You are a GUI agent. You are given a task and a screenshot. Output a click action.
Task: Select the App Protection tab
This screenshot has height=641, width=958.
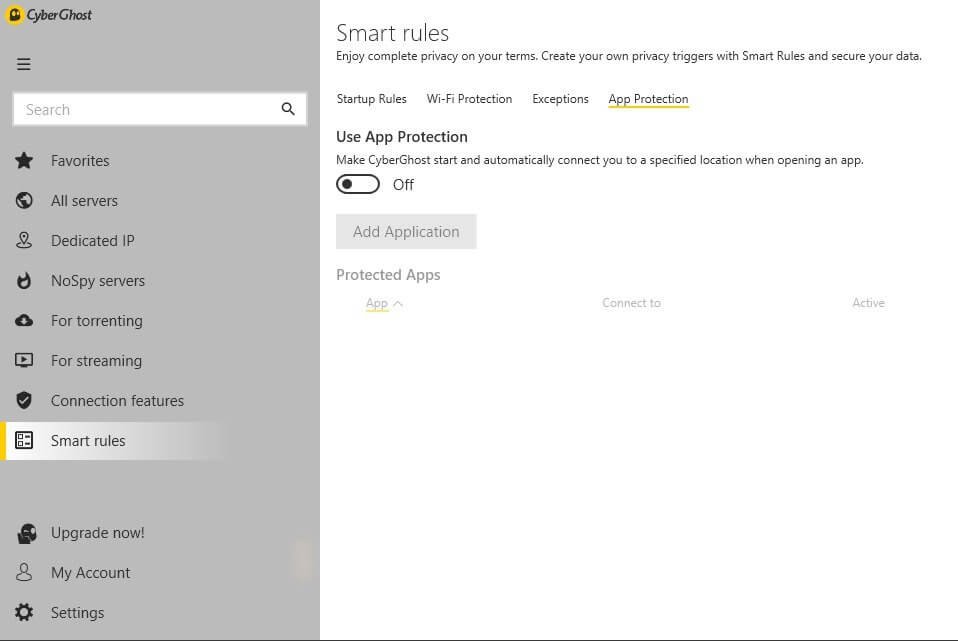pos(648,99)
